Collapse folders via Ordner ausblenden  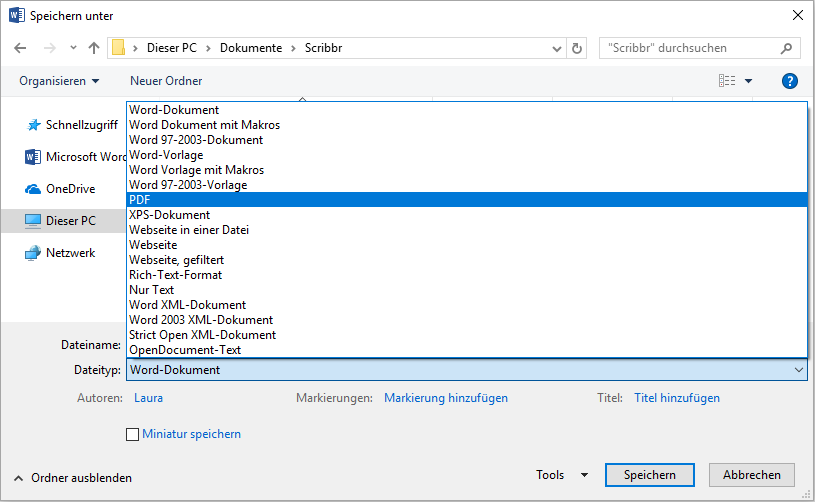coord(73,478)
